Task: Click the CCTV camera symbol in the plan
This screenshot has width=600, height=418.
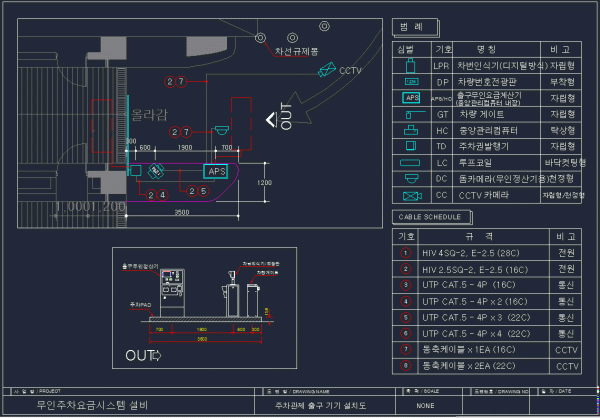Action: [326, 71]
